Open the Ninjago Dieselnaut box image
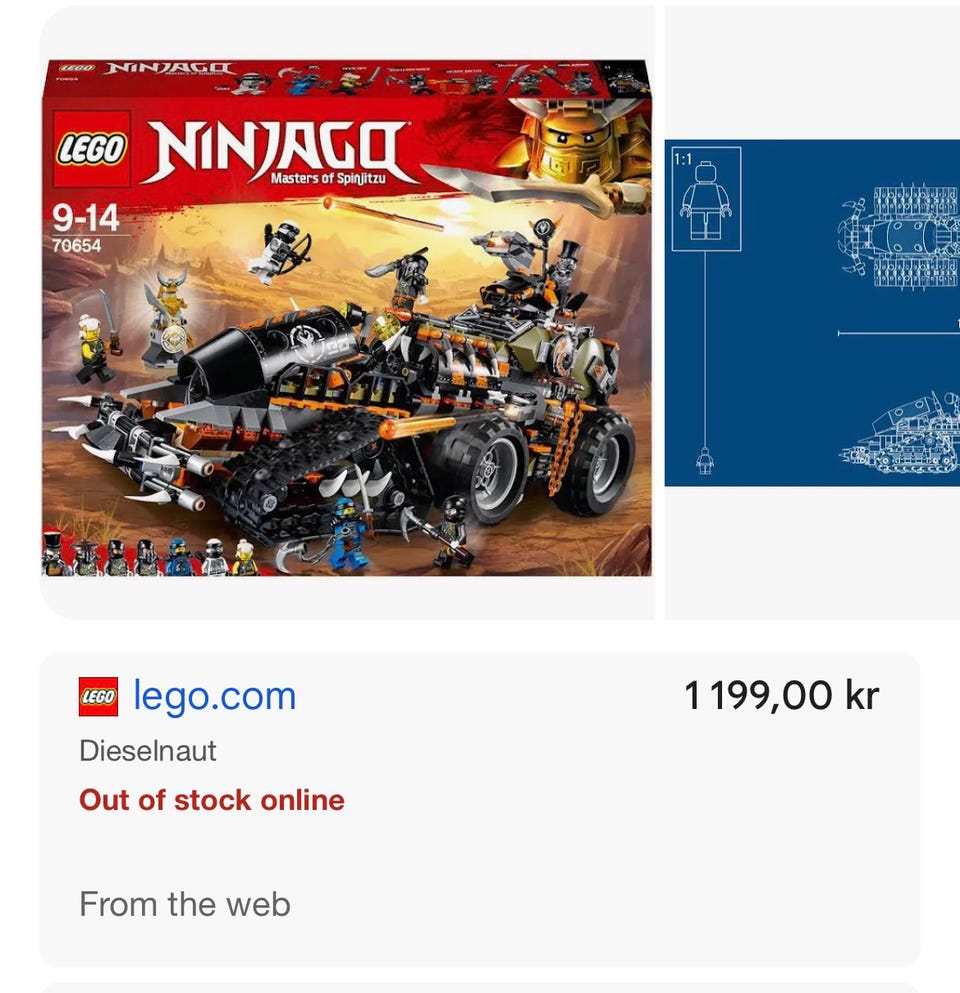Screen dimensions: 960x993 [x=346, y=317]
